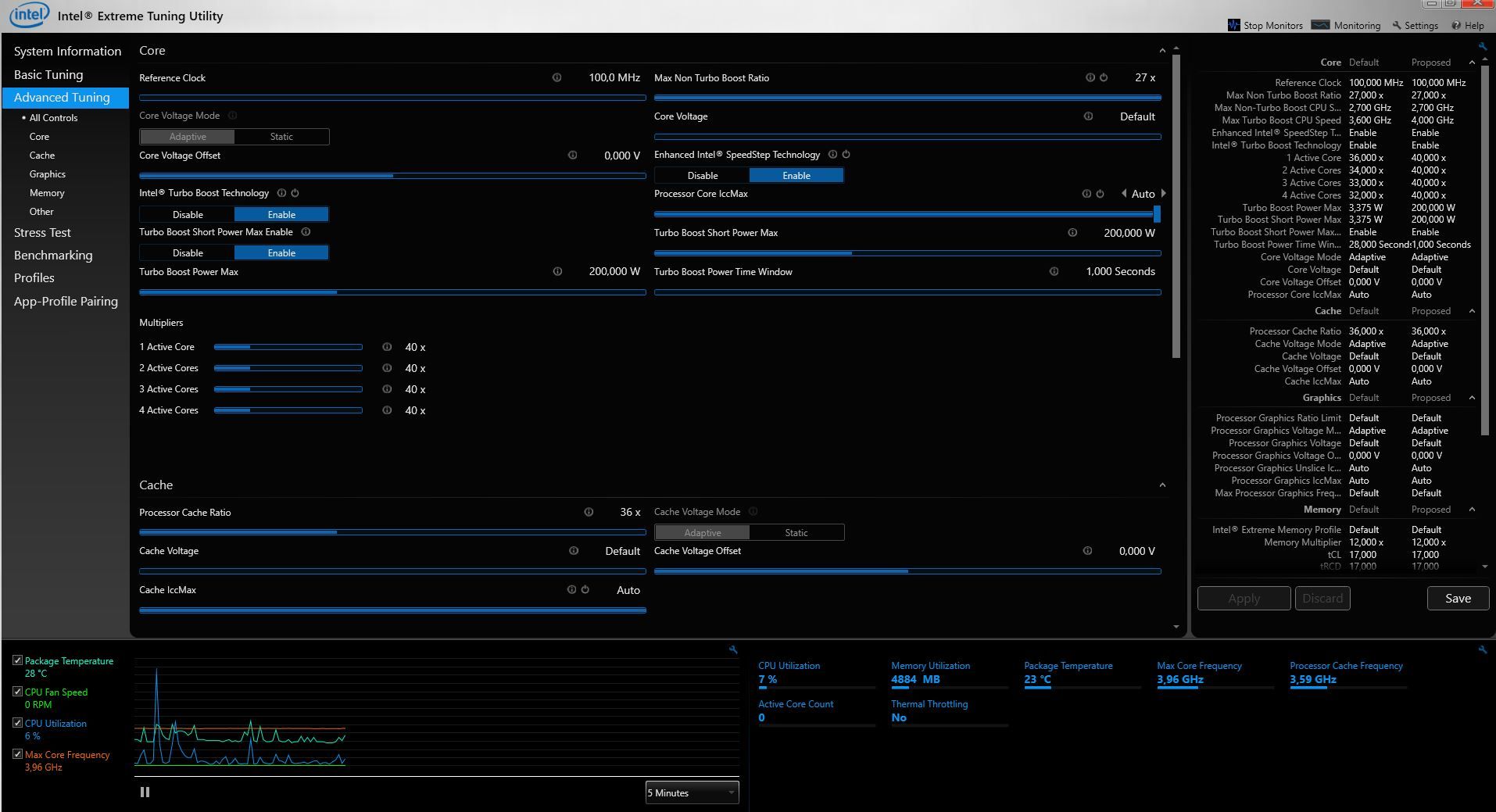Click the main panel vertical scrollbar
This screenshot has height=812, width=1496.
coord(1176,207)
